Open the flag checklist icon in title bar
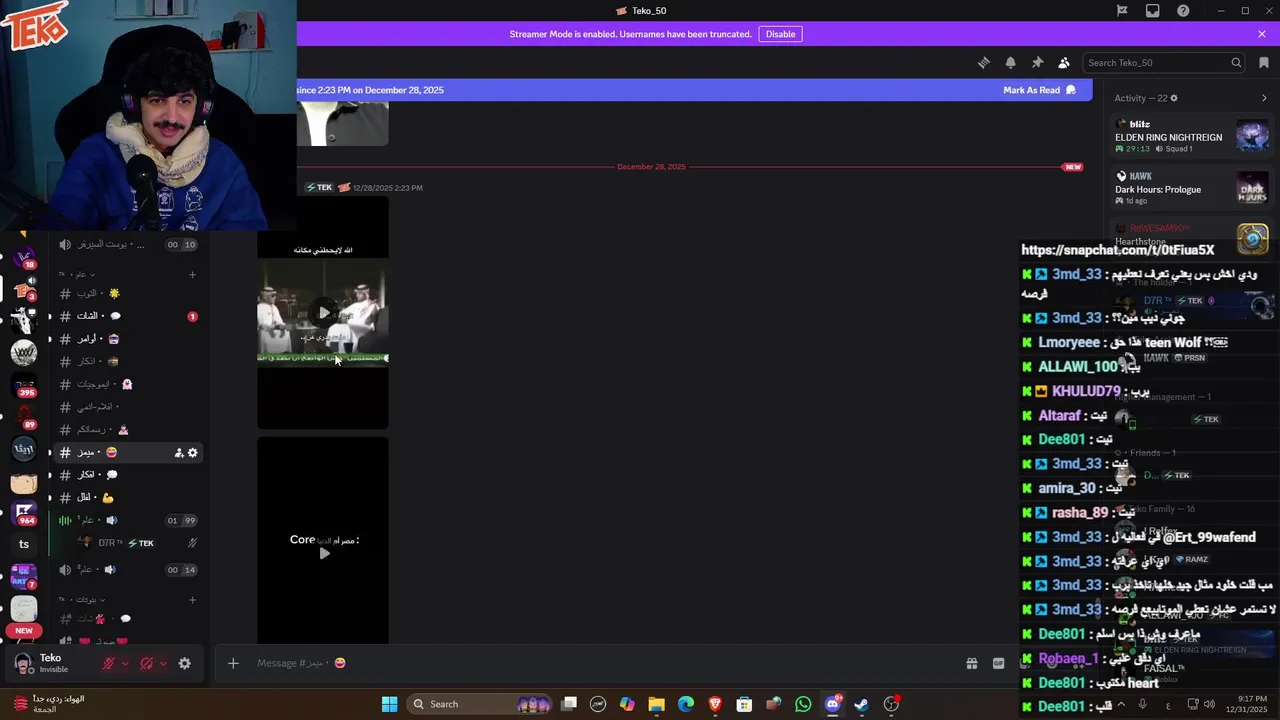The width and height of the screenshot is (1280, 720). (1122, 11)
